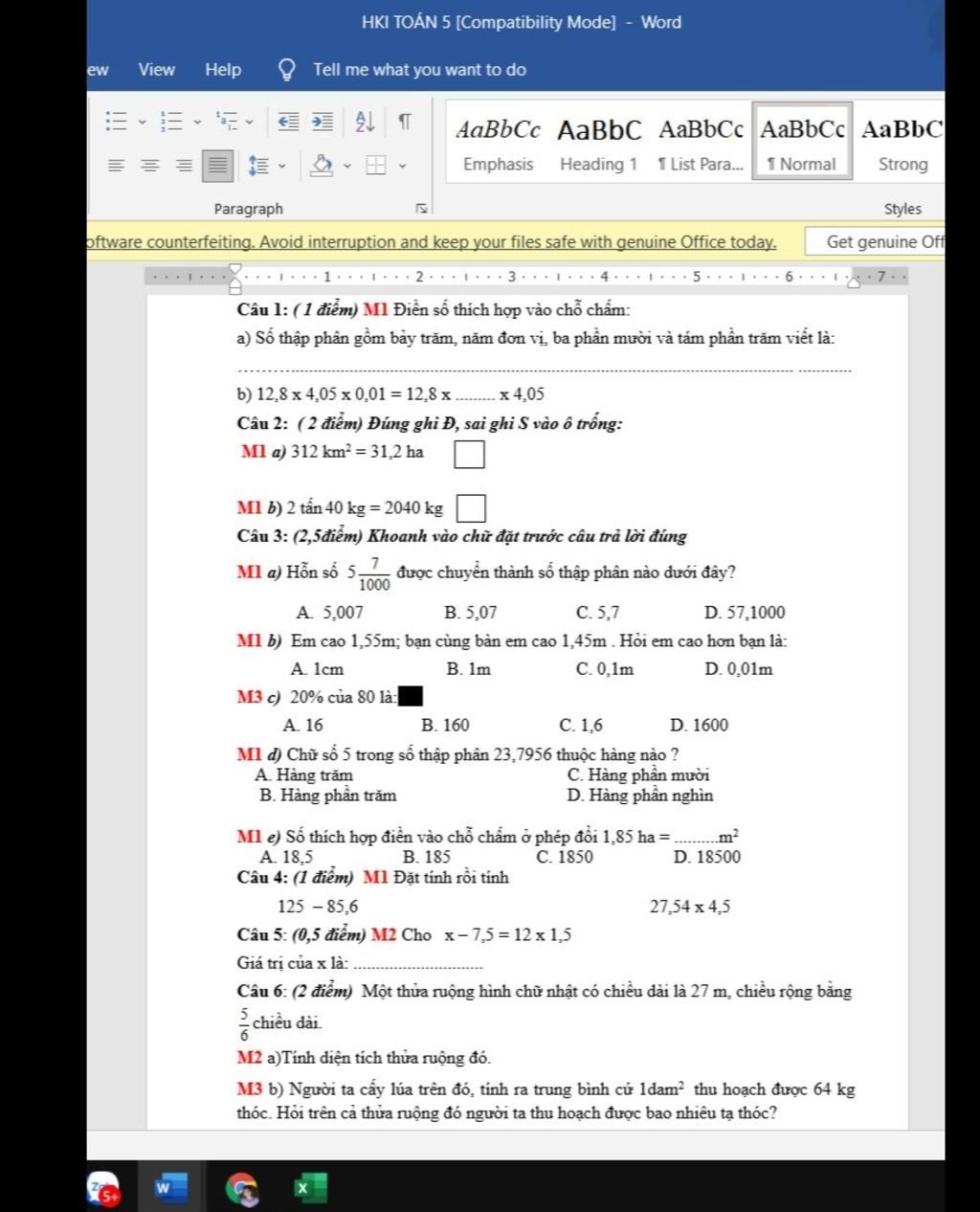Toggle show paragraph marks (¶)

[405, 122]
